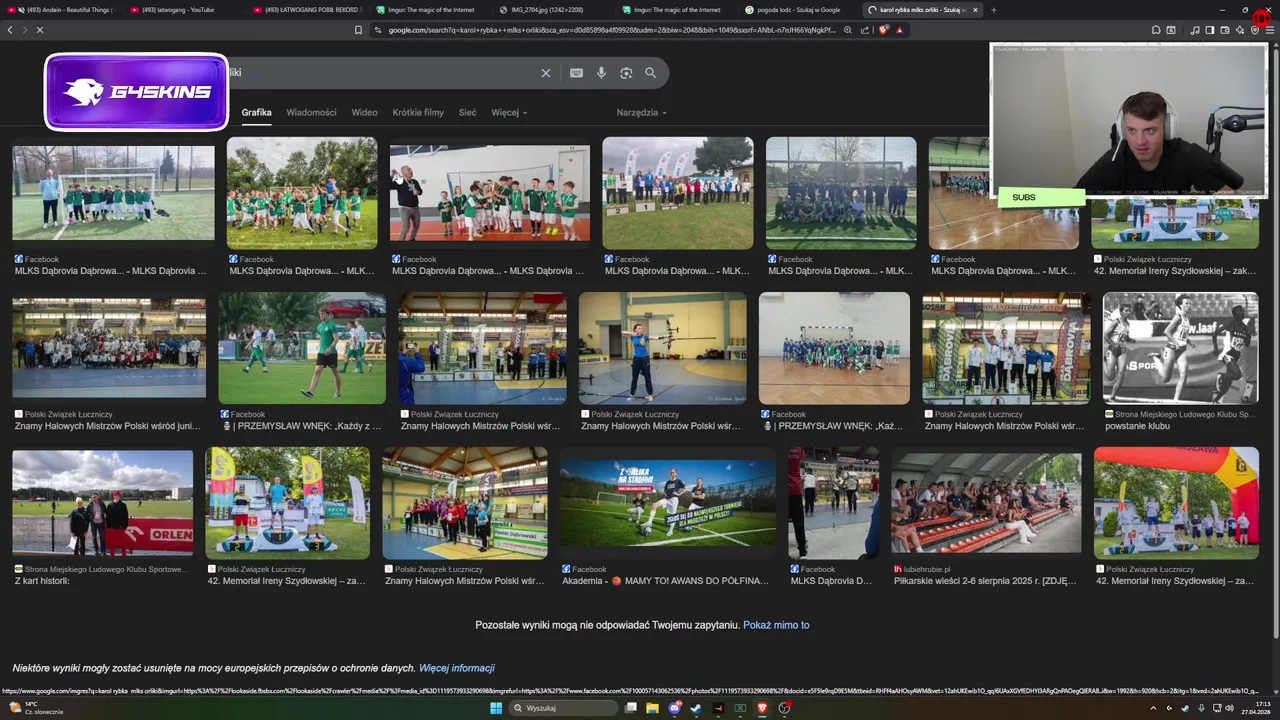The width and height of the screenshot is (1280, 720).
Task: Switch to the 'pogoda lodz' browser tab
Action: tap(797, 10)
